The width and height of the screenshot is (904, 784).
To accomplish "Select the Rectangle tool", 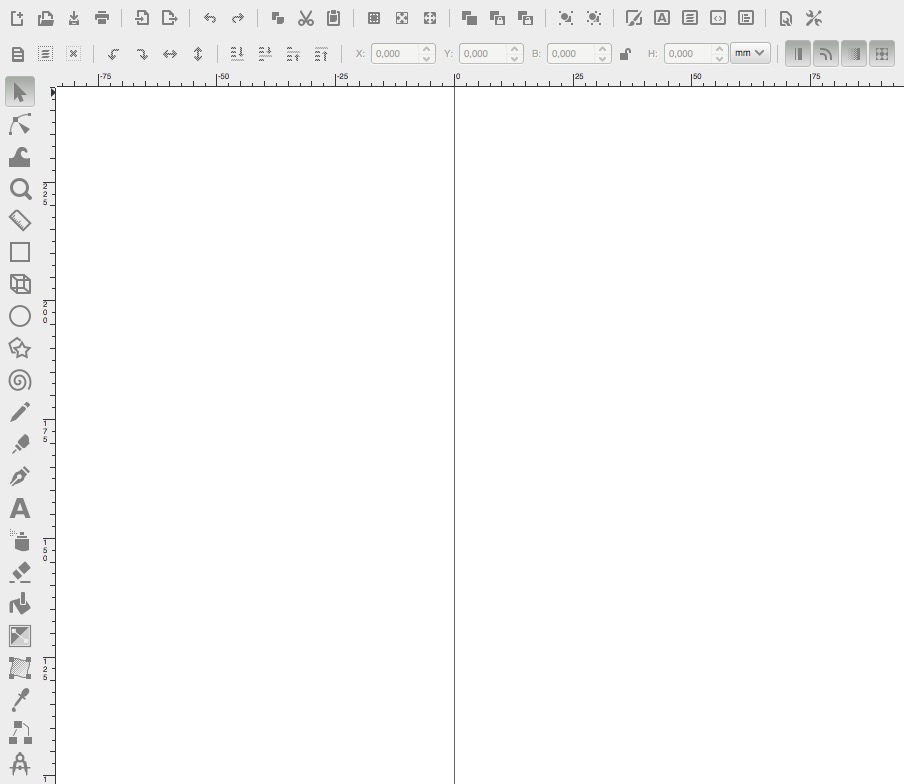I will pyautogui.click(x=20, y=252).
